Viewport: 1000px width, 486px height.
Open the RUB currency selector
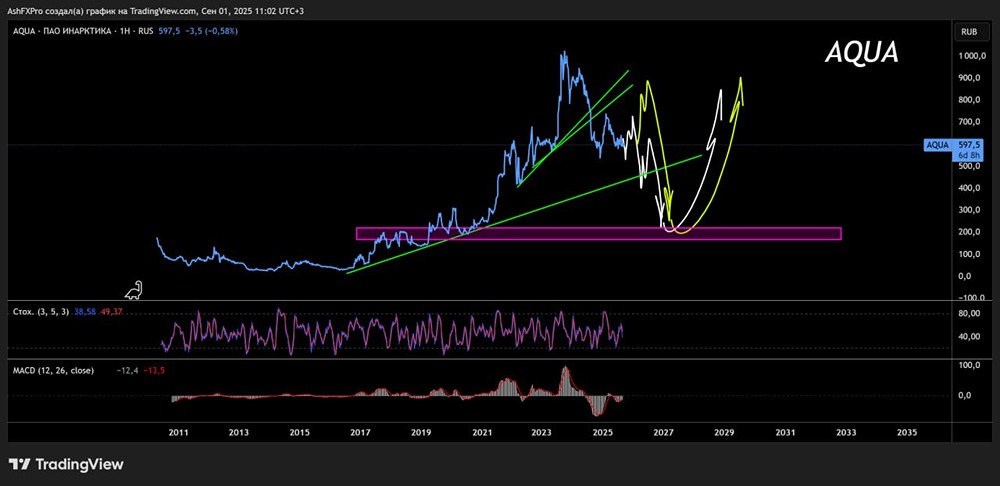(x=971, y=31)
